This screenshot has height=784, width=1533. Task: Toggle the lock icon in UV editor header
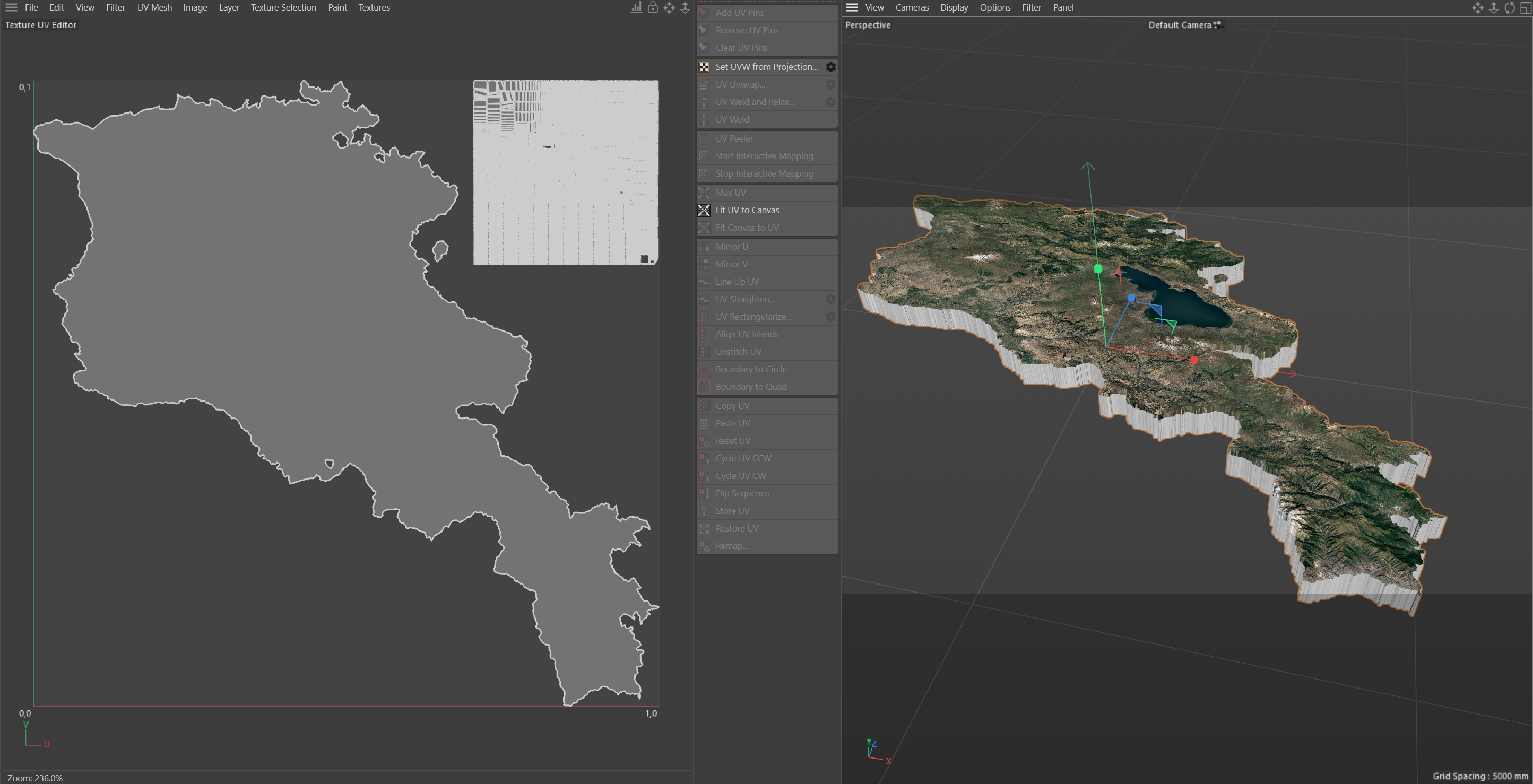(653, 8)
